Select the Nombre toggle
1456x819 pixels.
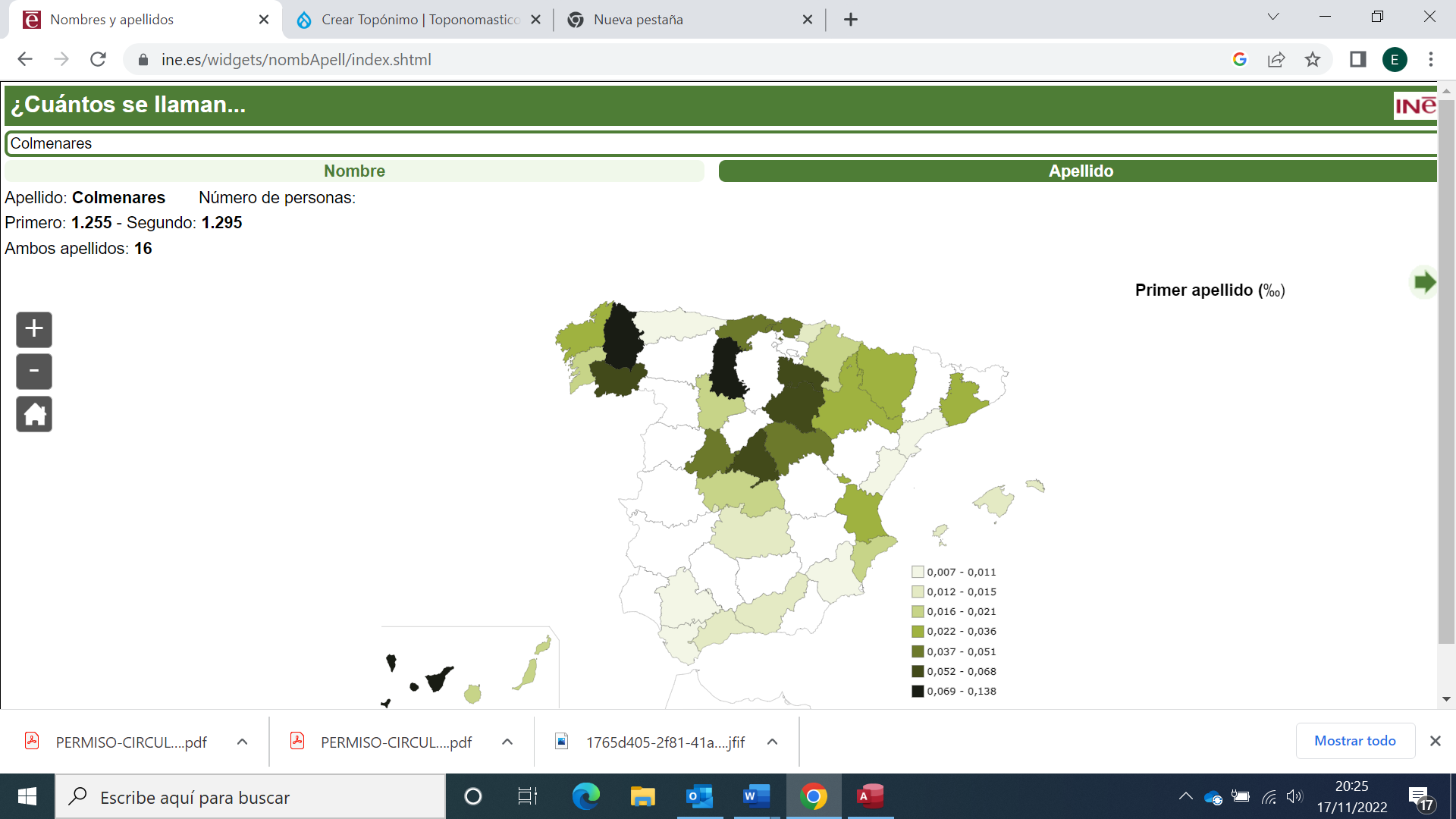[x=354, y=171]
